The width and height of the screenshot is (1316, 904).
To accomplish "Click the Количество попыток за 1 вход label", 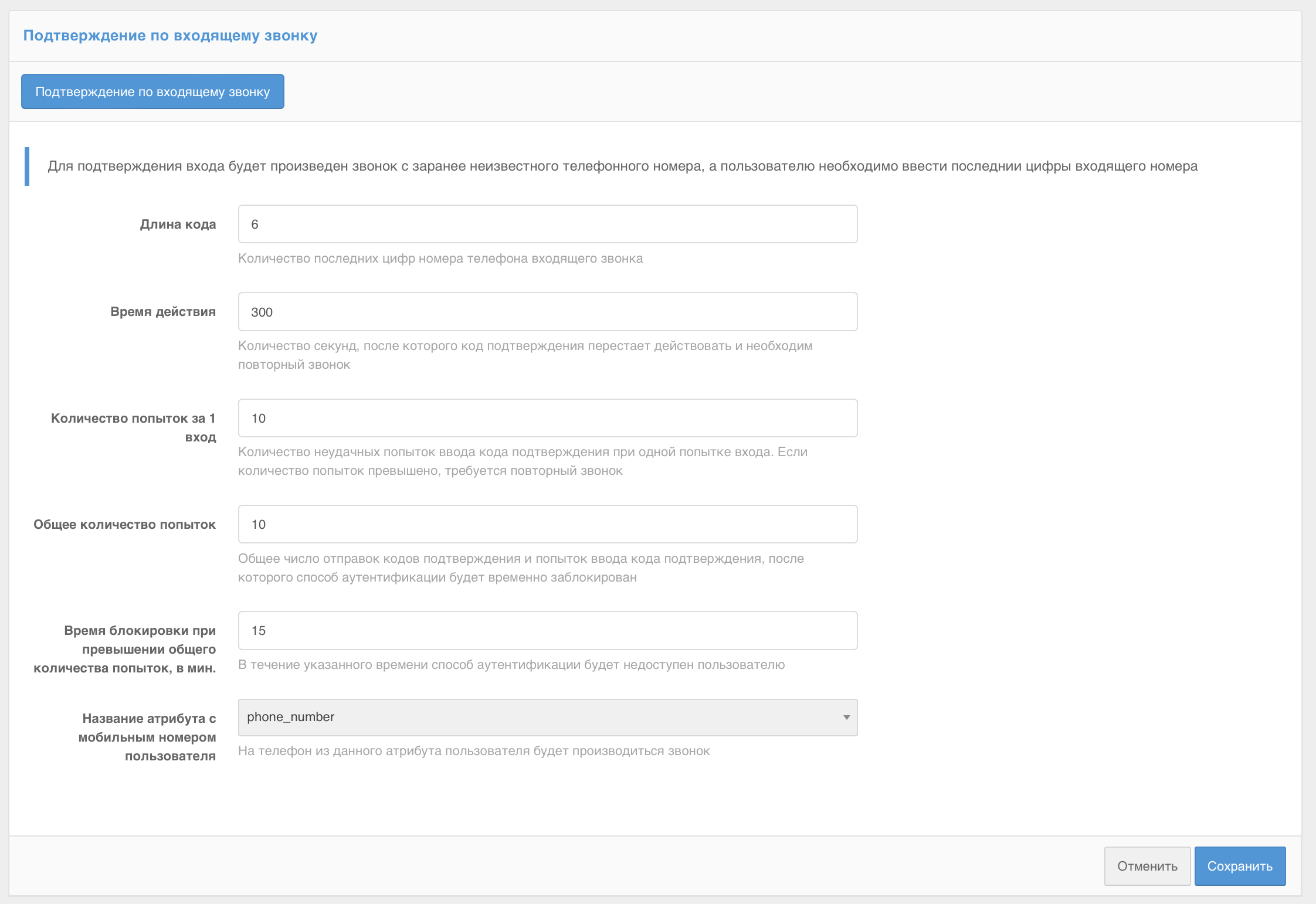I will 134,427.
